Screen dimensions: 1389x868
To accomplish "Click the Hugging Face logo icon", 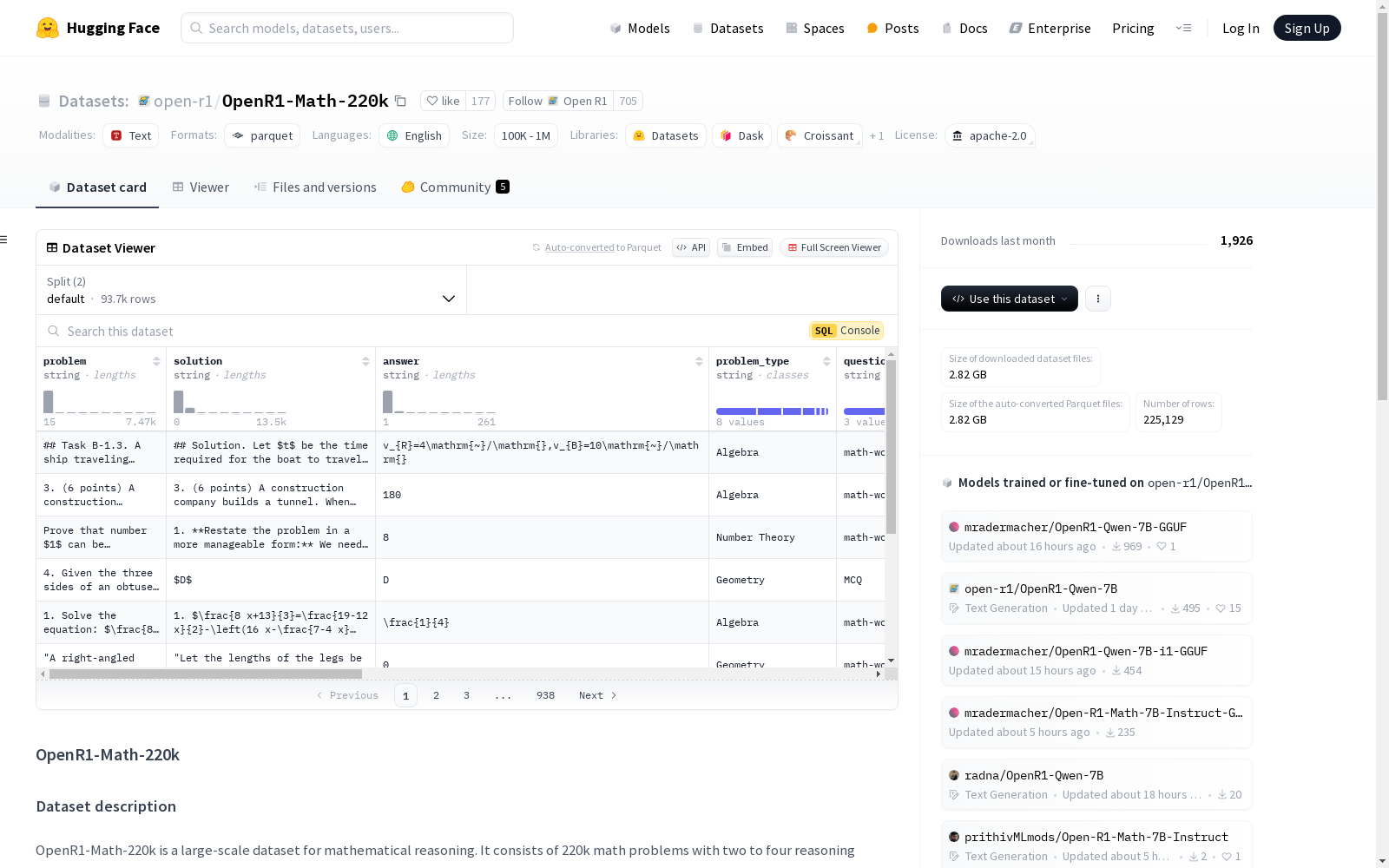I will tap(48, 28).
